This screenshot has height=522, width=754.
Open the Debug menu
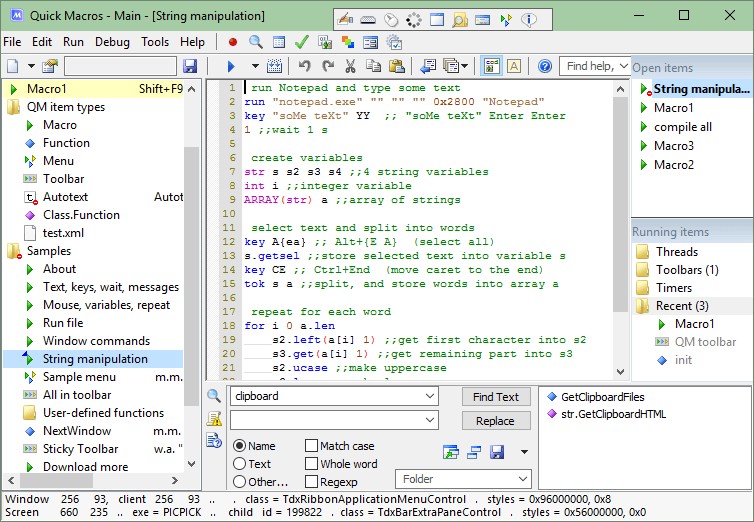click(112, 42)
